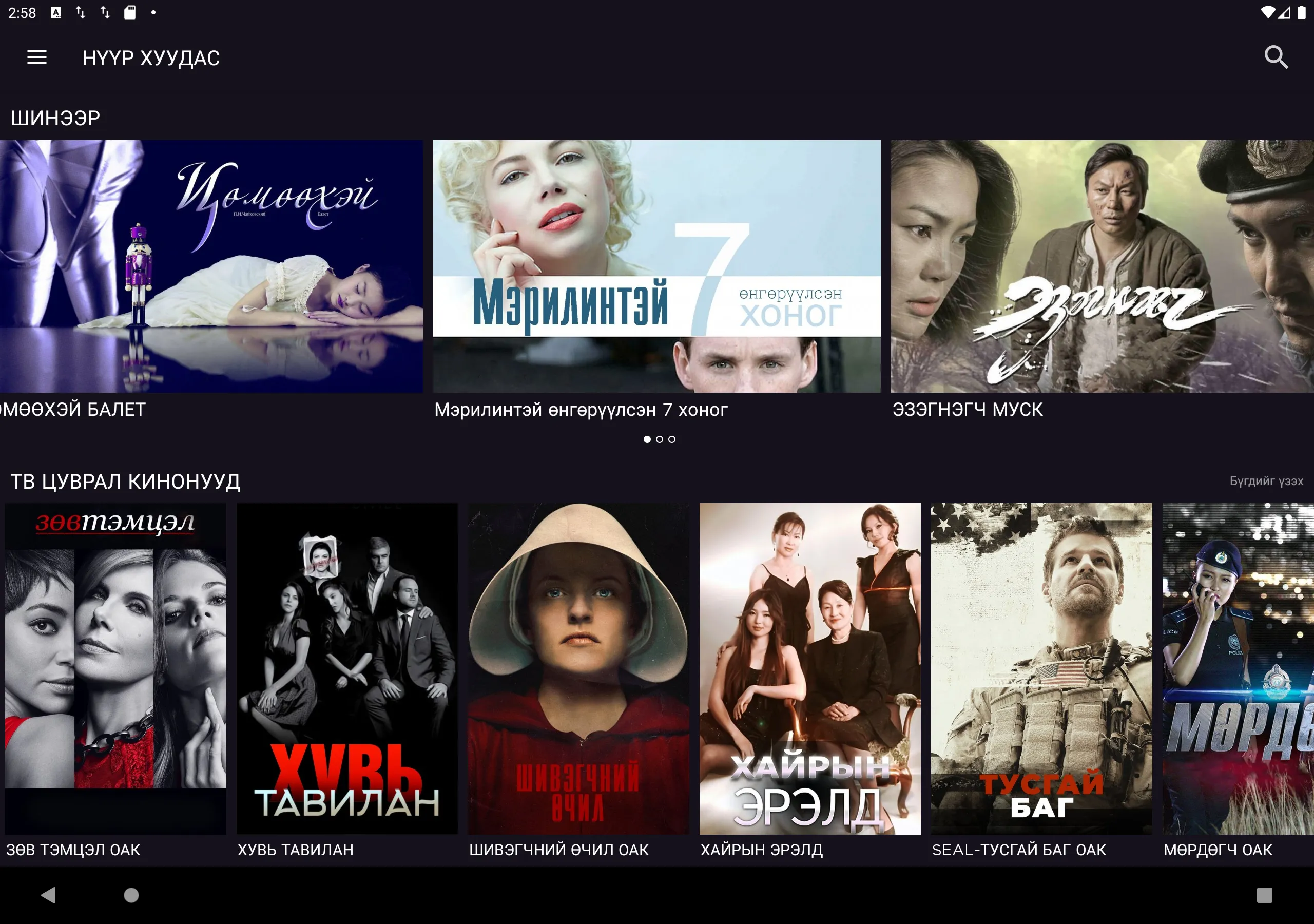Tap 'ШИВЭГЧНИЙ ӨЧИЛ ОАК' title text
This screenshot has width=1314, height=924.
coord(558,850)
